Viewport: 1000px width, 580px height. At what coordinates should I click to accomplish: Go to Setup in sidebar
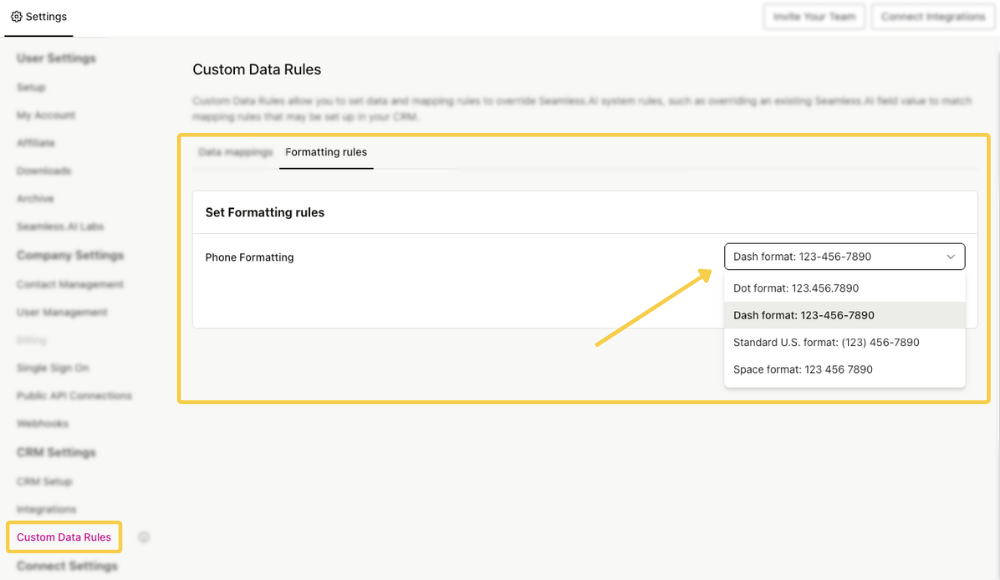31,87
